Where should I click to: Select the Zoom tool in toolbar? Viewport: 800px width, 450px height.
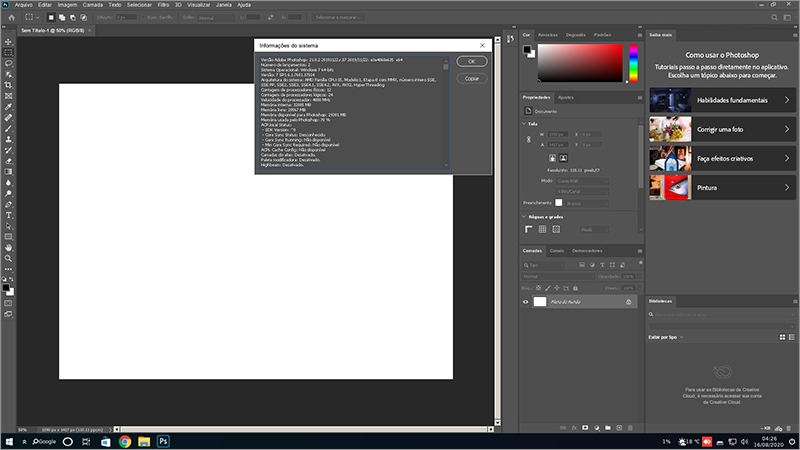click(8, 258)
